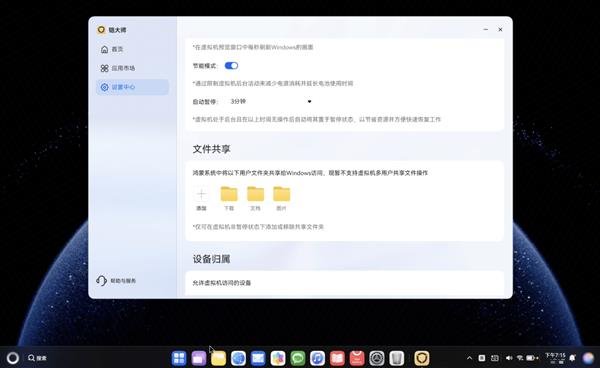
Task: Click the gold shield app icon in dock
Action: click(x=422, y=358)
